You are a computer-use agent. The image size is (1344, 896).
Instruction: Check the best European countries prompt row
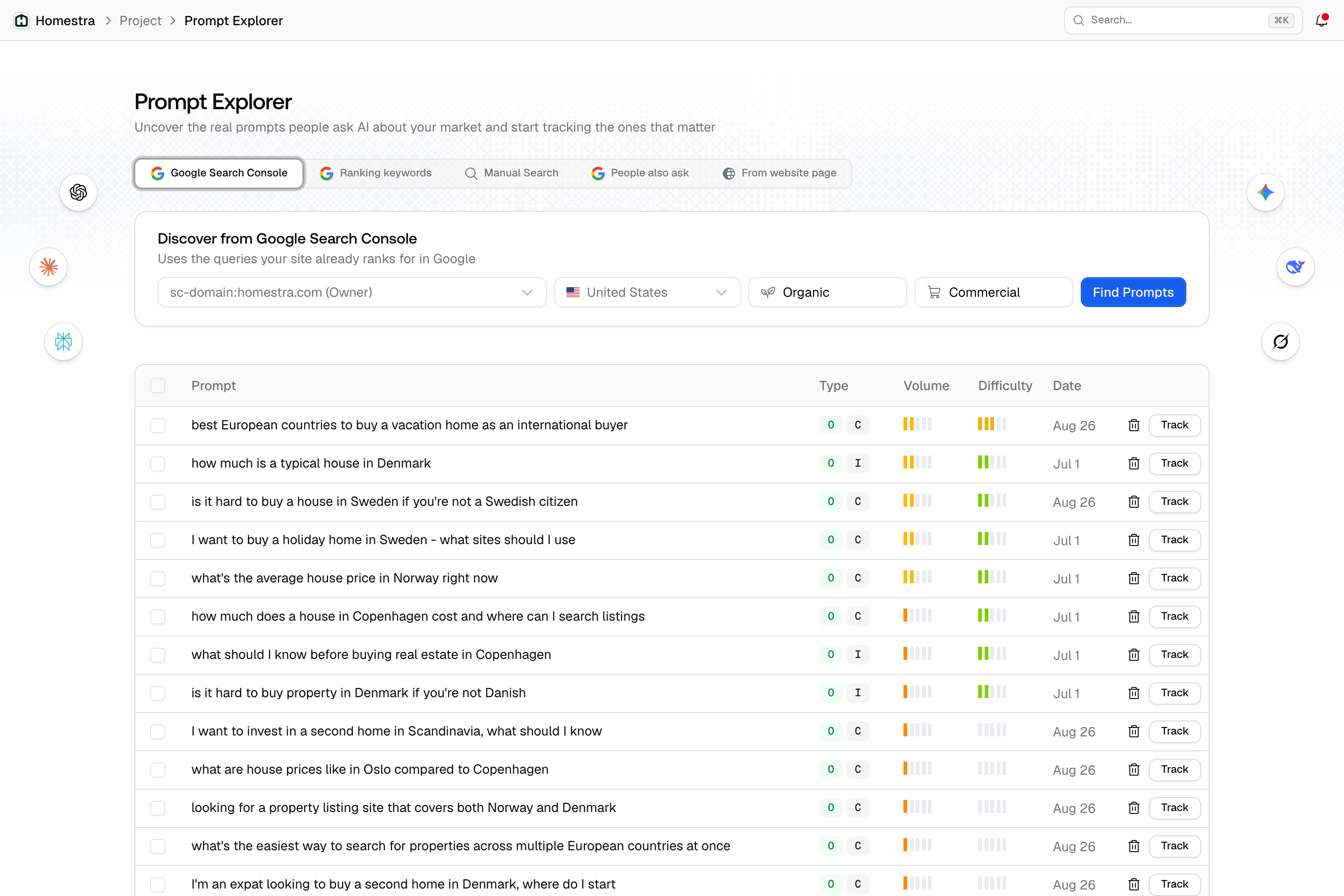[x=158, y=425]
